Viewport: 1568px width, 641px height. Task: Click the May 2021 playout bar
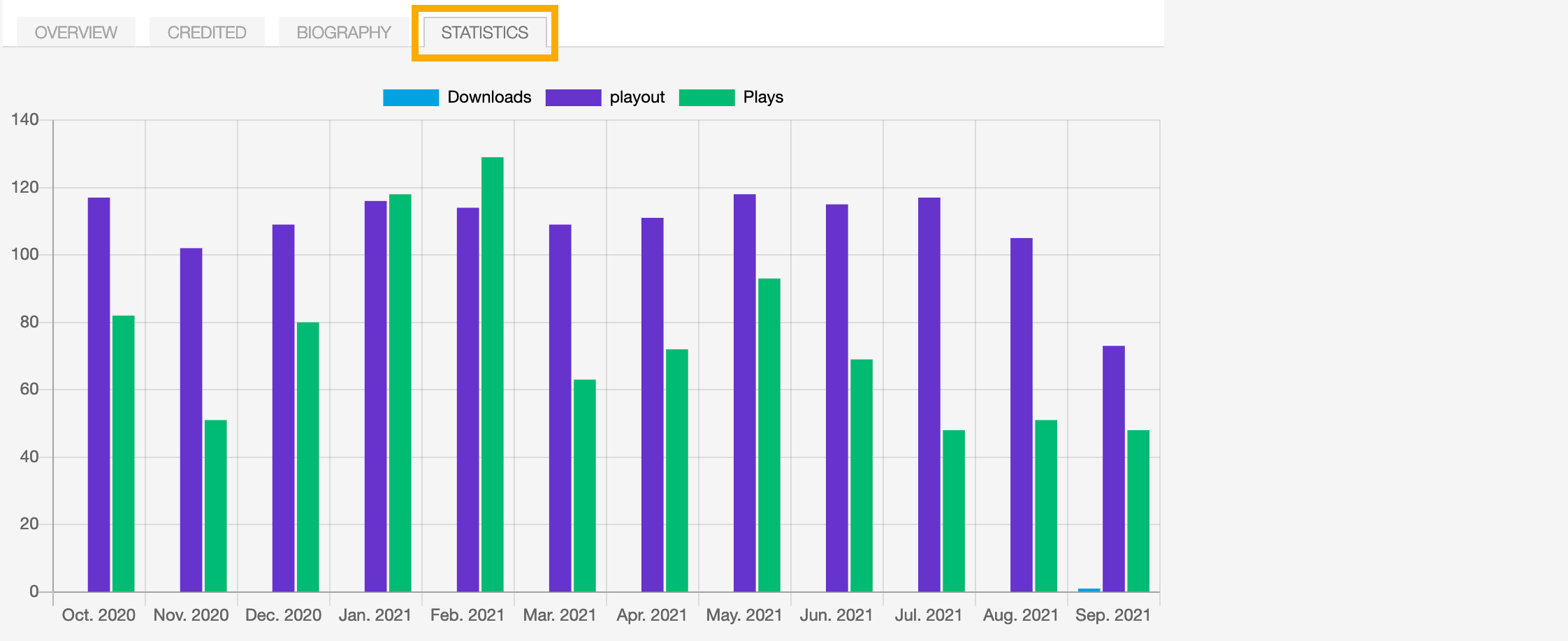[745, 393]
